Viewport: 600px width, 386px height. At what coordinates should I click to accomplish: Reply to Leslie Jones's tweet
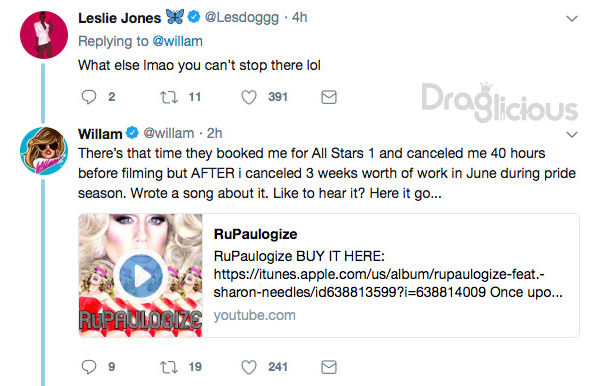click(89, 97)
